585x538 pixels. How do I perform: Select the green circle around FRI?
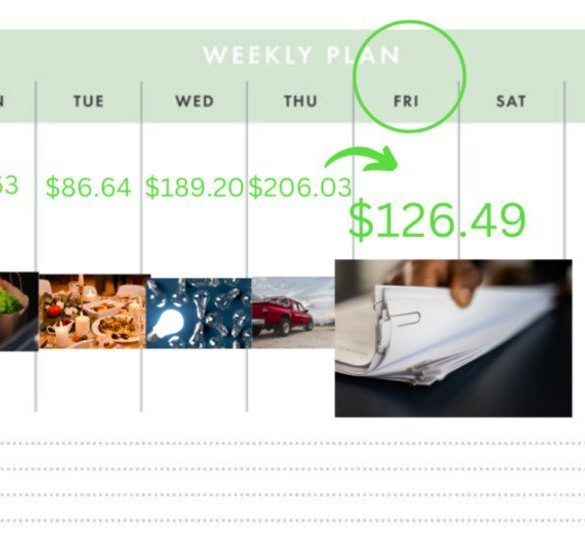click(409, 76)
